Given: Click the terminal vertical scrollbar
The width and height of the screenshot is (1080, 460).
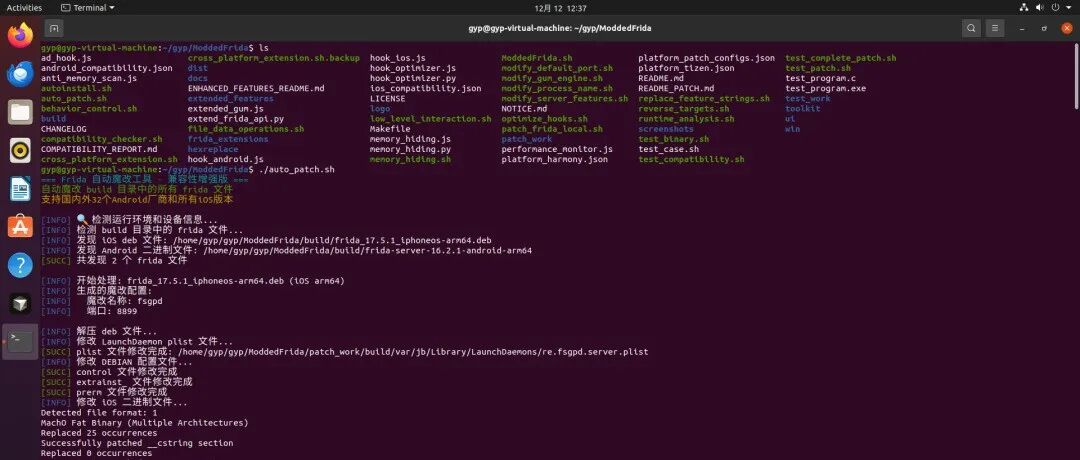Looking at the screenshot, I should pyautogui.click(x=1077, y=76).
